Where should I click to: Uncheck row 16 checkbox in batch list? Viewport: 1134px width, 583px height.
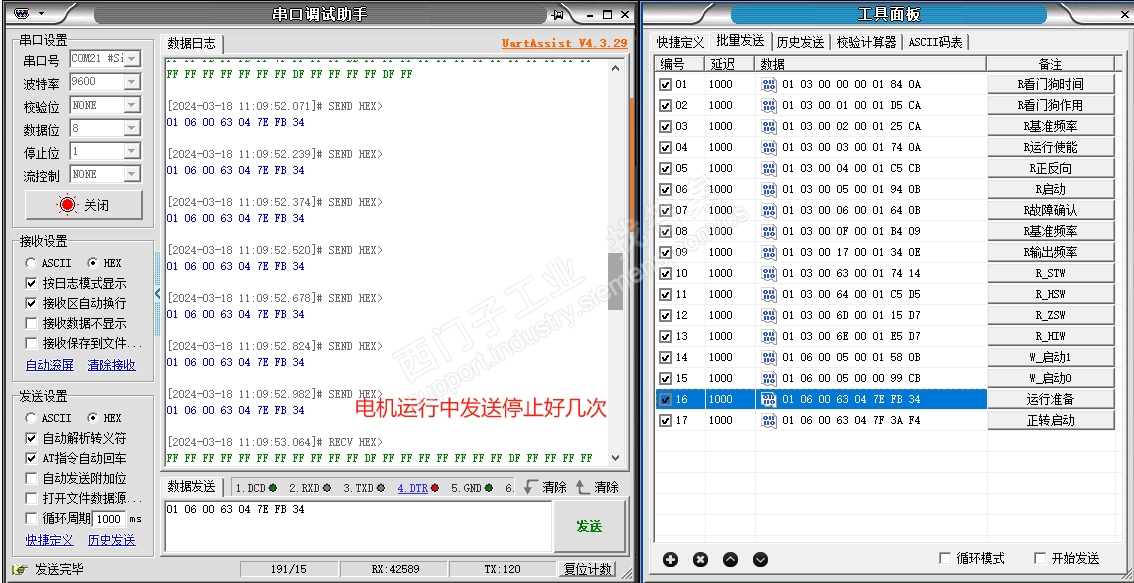[x=665, y=399]
